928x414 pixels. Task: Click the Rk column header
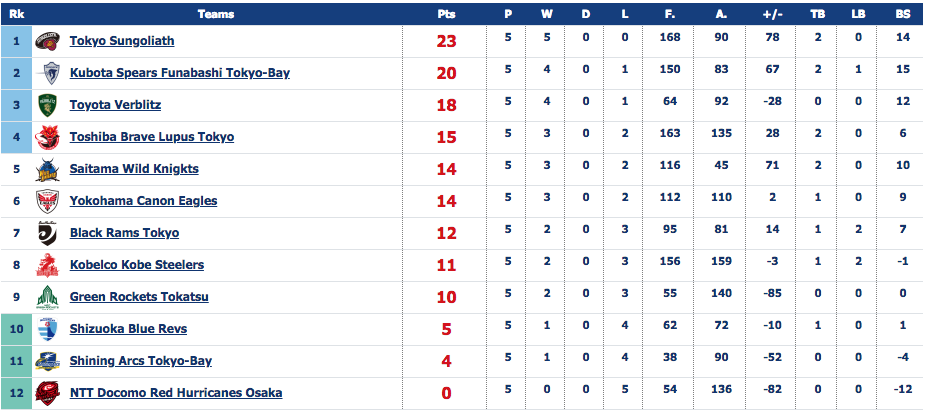(x=17, y=14)
